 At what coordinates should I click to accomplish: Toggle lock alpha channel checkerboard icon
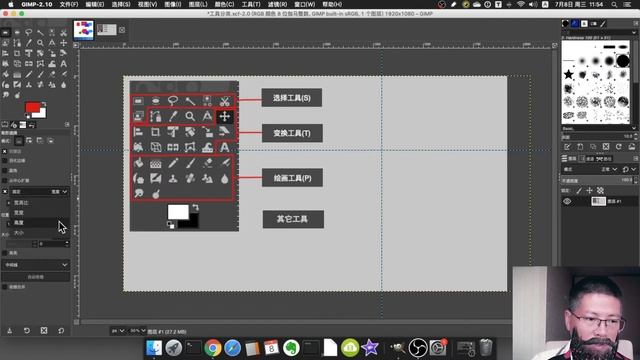pyautogui.click(x=600, y=191)
